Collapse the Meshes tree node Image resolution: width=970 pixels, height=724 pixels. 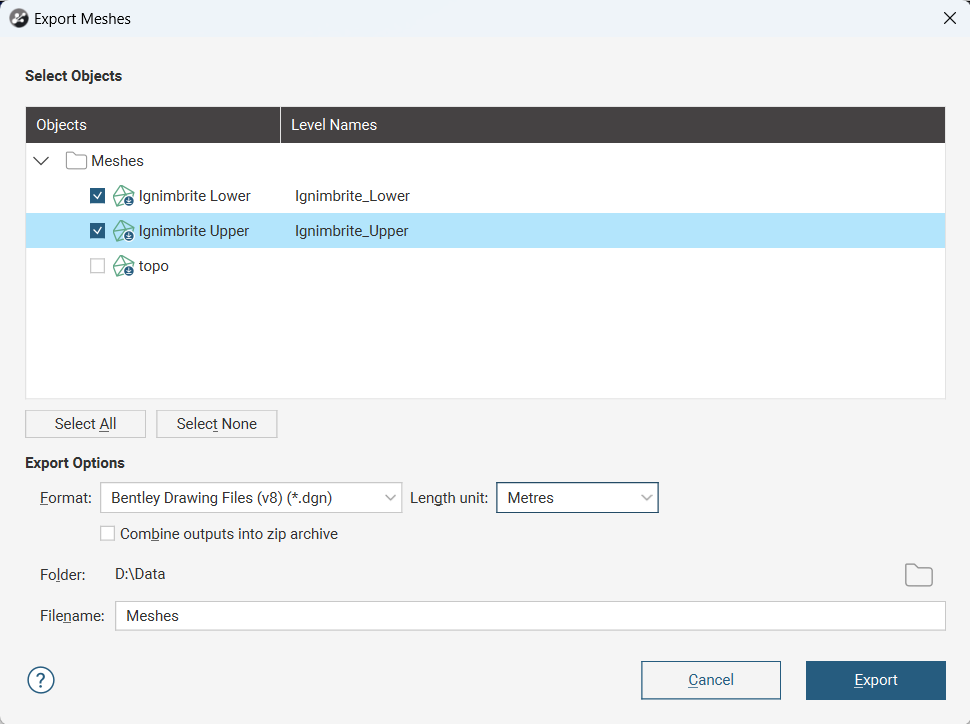point(42,161)
